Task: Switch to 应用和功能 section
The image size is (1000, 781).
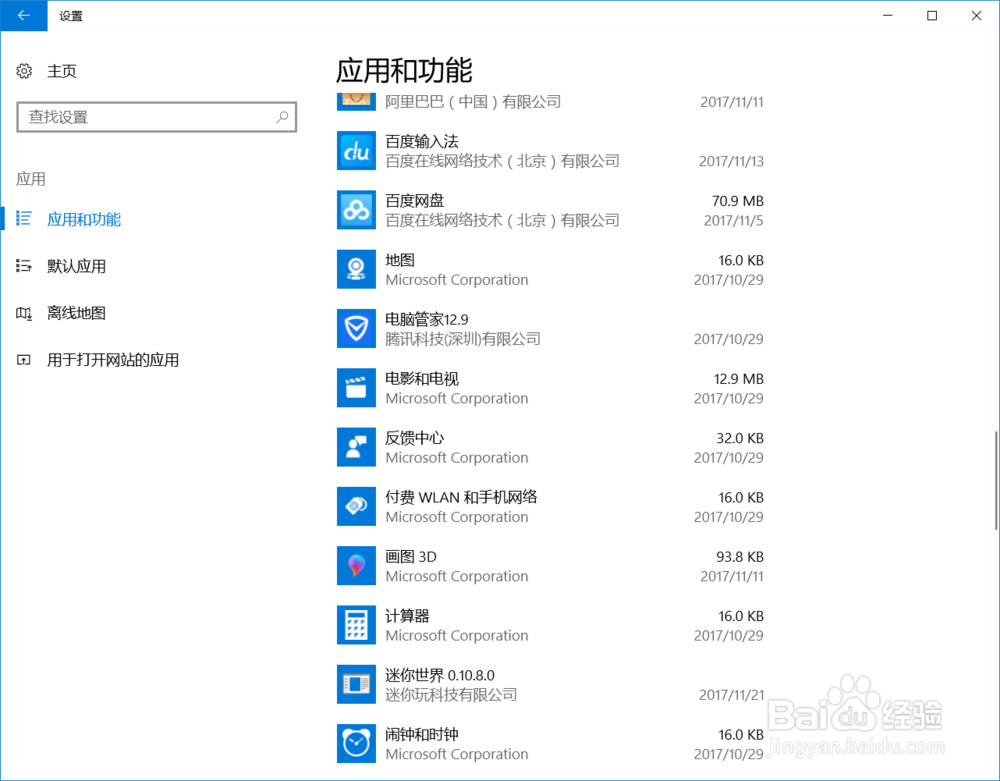Action: (84, 219)
